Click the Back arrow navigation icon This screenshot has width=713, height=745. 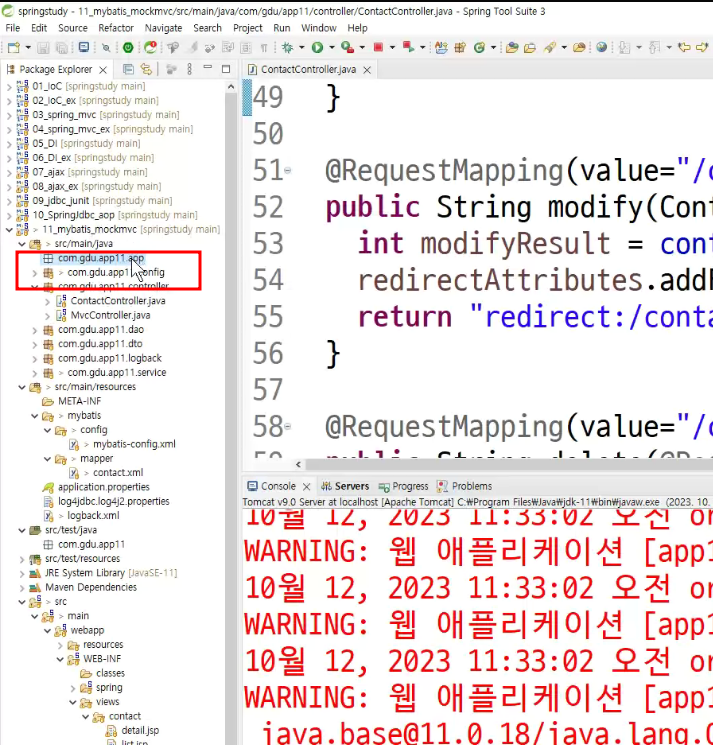[684, 48]
